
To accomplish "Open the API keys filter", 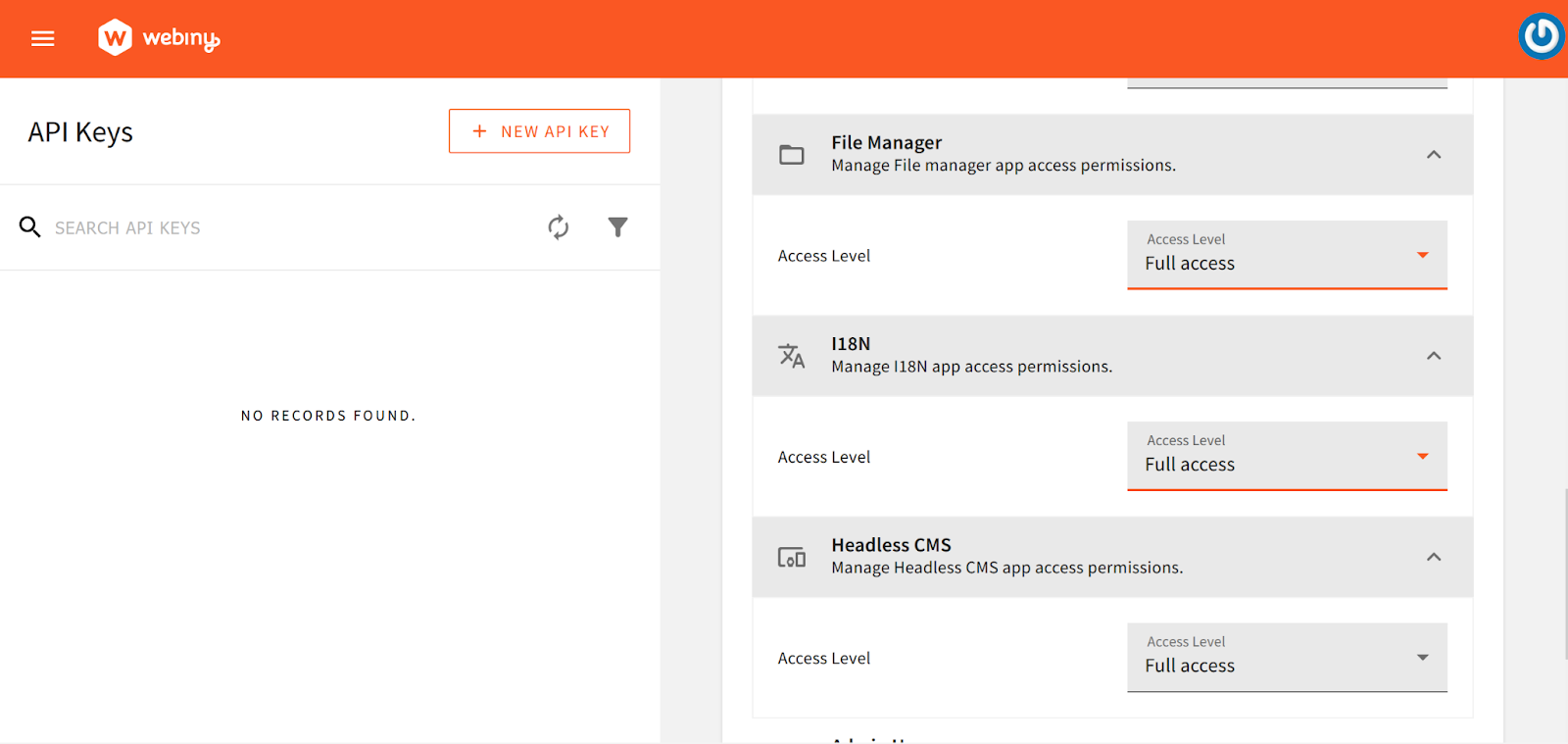I will (x=617, y=227).
